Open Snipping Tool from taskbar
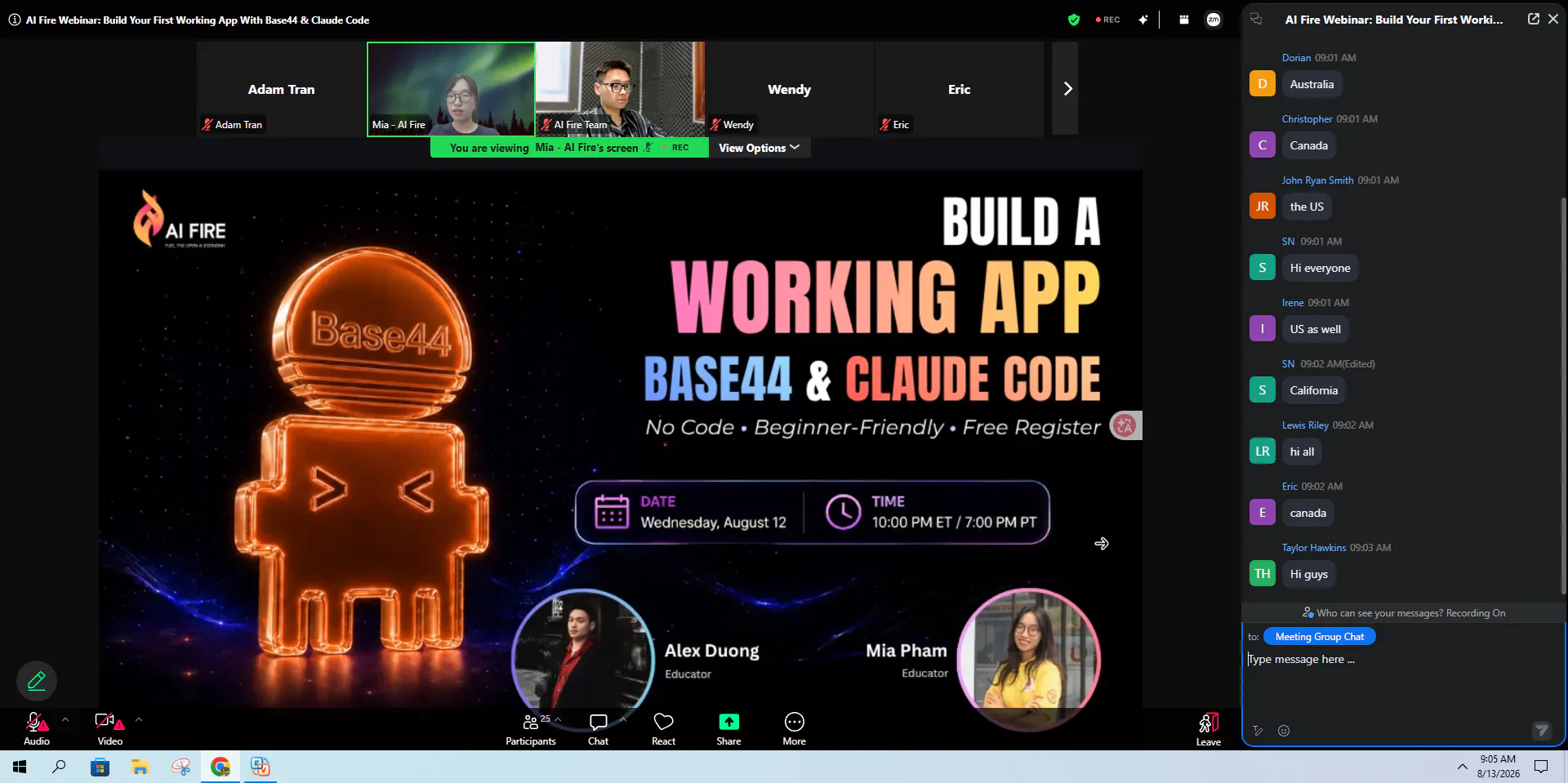This screenshot has height=783, width=1568. click(180, 767)
